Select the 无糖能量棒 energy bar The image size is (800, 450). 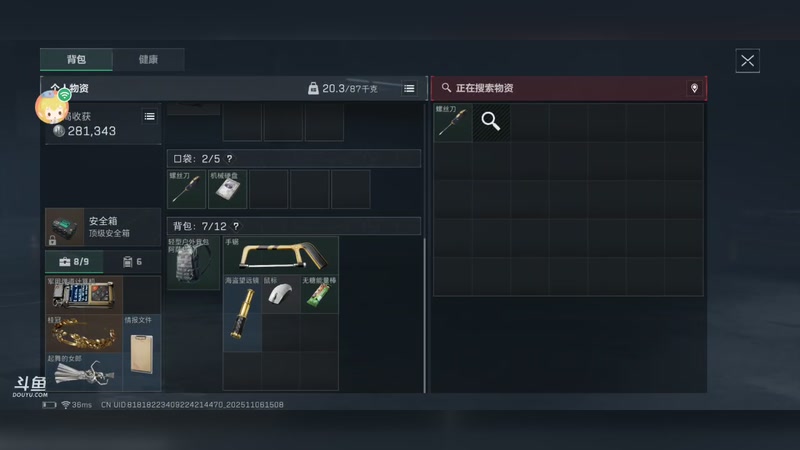(319, 294)
